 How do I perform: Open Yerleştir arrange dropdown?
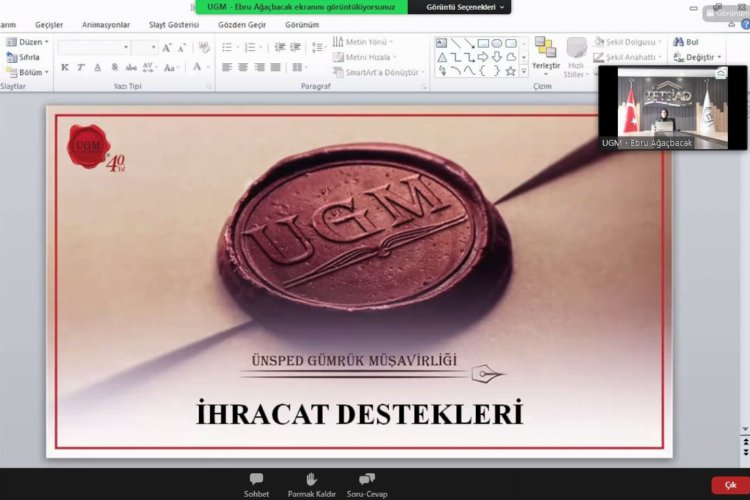point(546,56)
